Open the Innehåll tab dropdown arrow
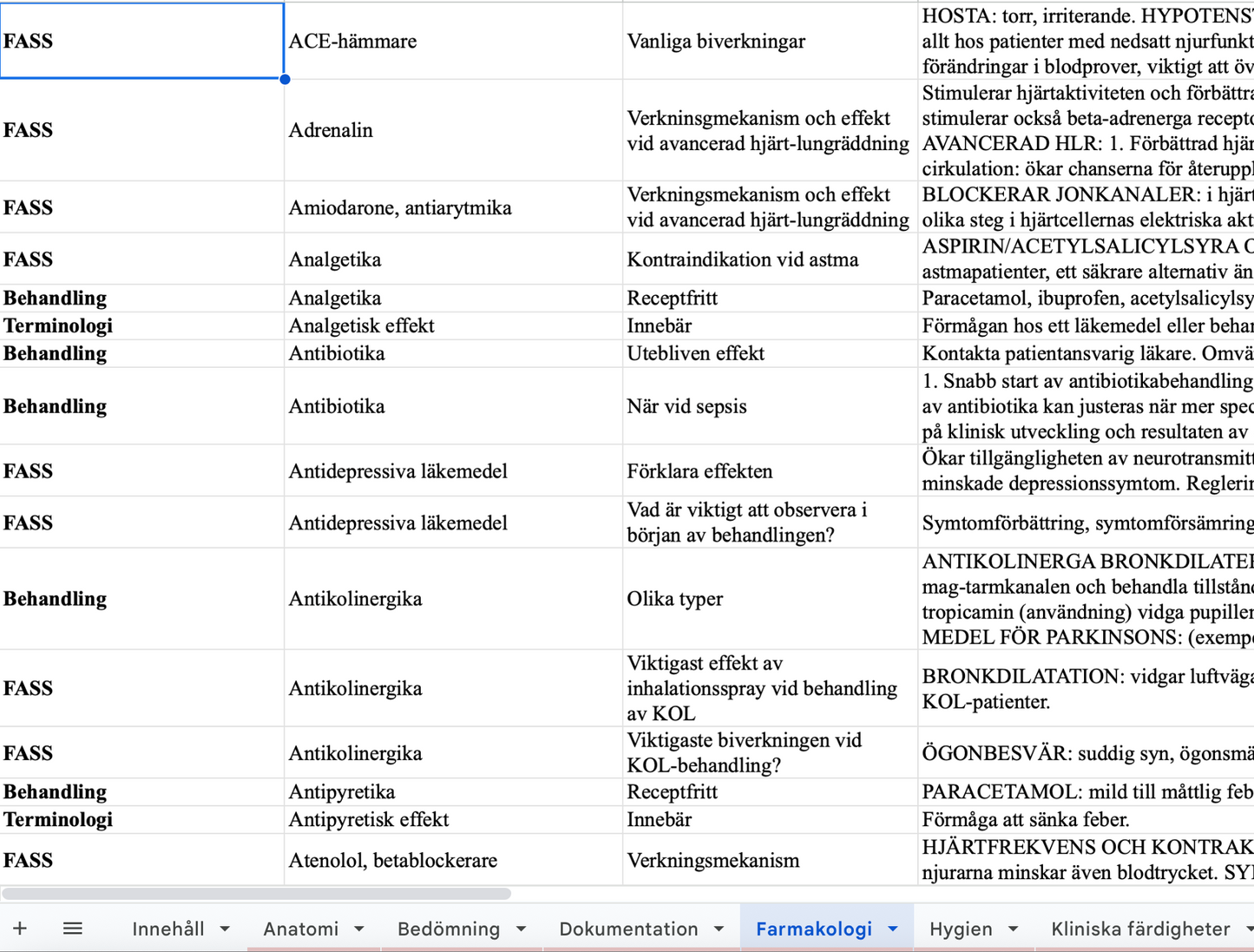 pyautogui.click(x=225, y=929)
